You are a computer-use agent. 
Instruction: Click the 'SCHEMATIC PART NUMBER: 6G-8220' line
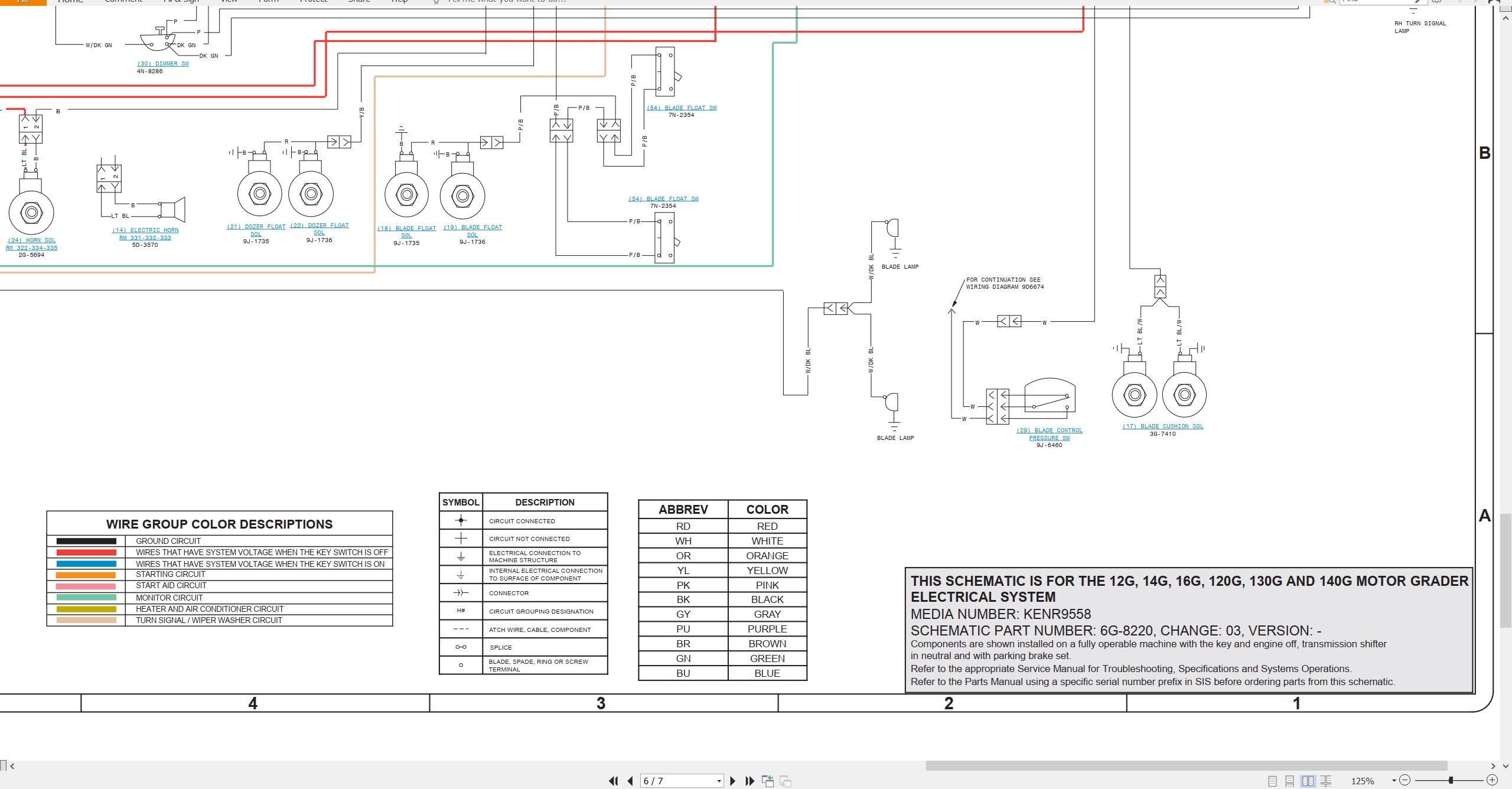[x=1116, y=631]
